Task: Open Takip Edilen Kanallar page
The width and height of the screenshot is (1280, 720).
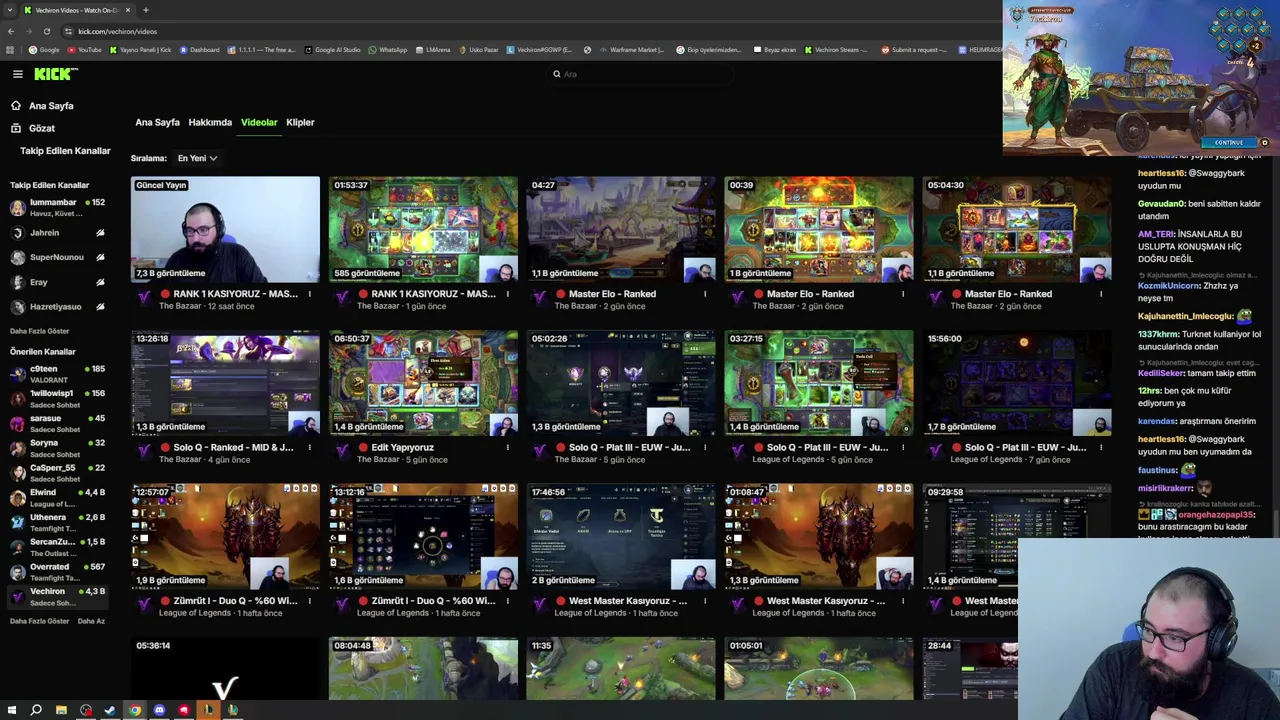Action: 65,151
